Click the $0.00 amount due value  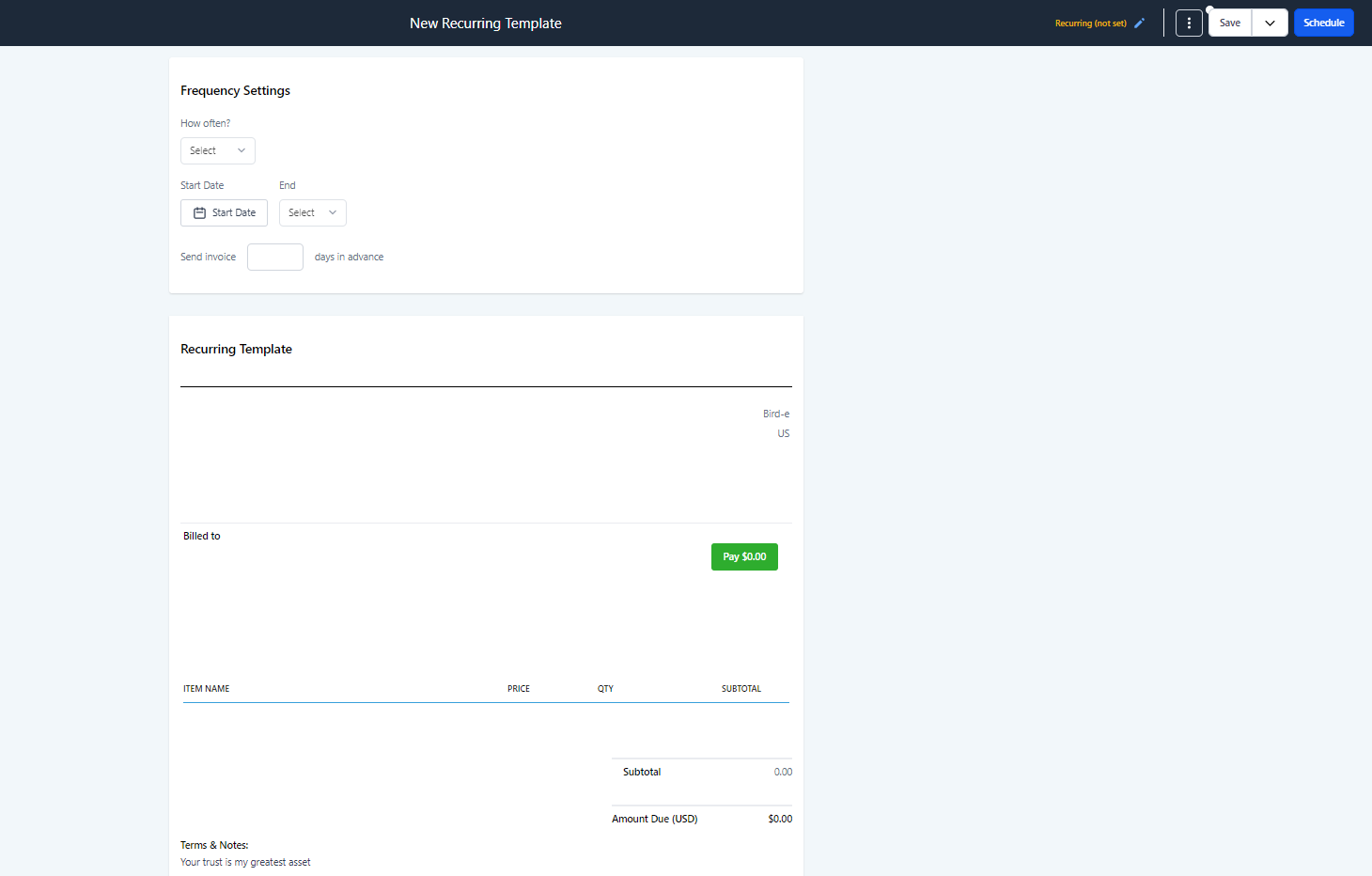coord(780,819)
